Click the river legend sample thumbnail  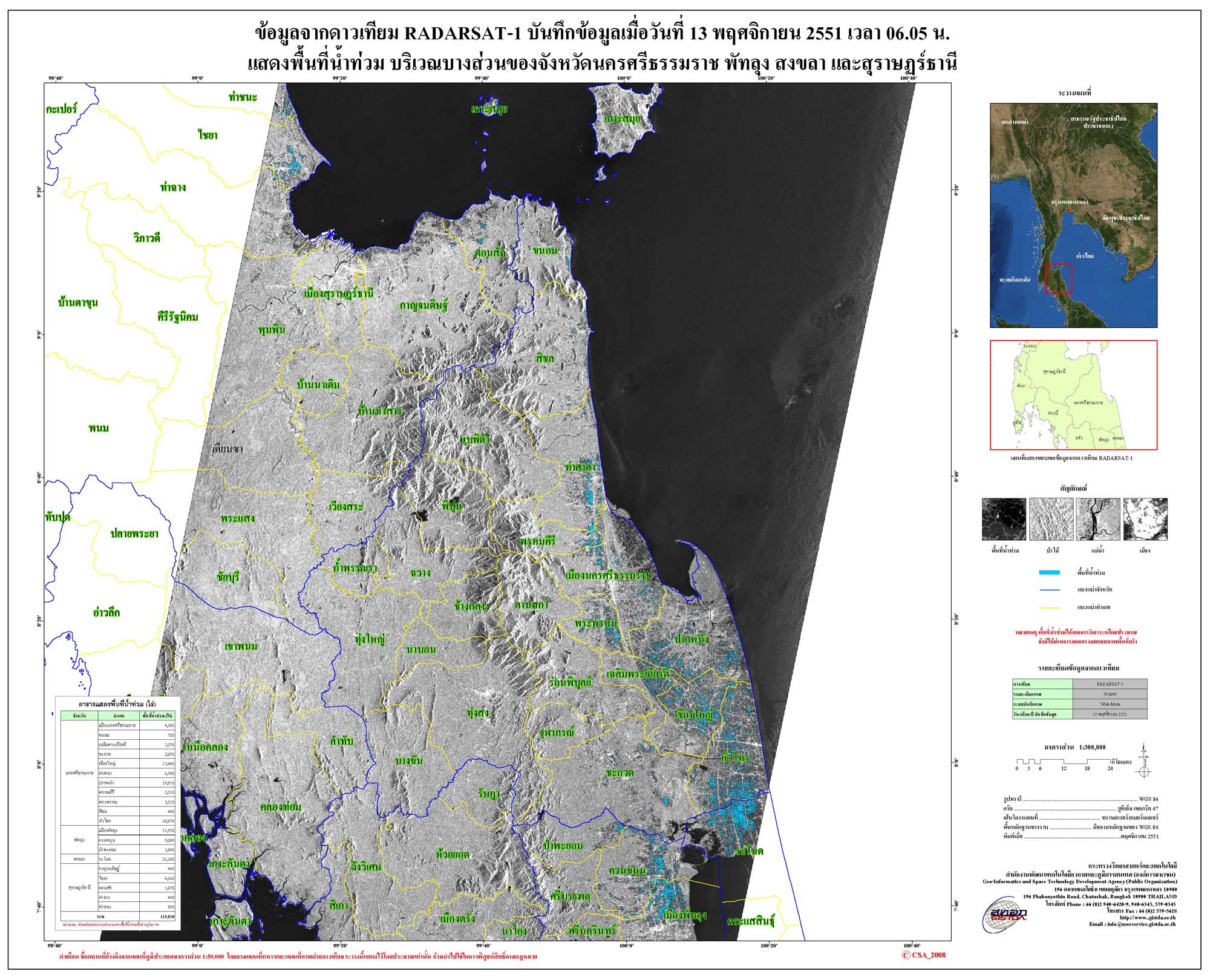(1098, 519)
